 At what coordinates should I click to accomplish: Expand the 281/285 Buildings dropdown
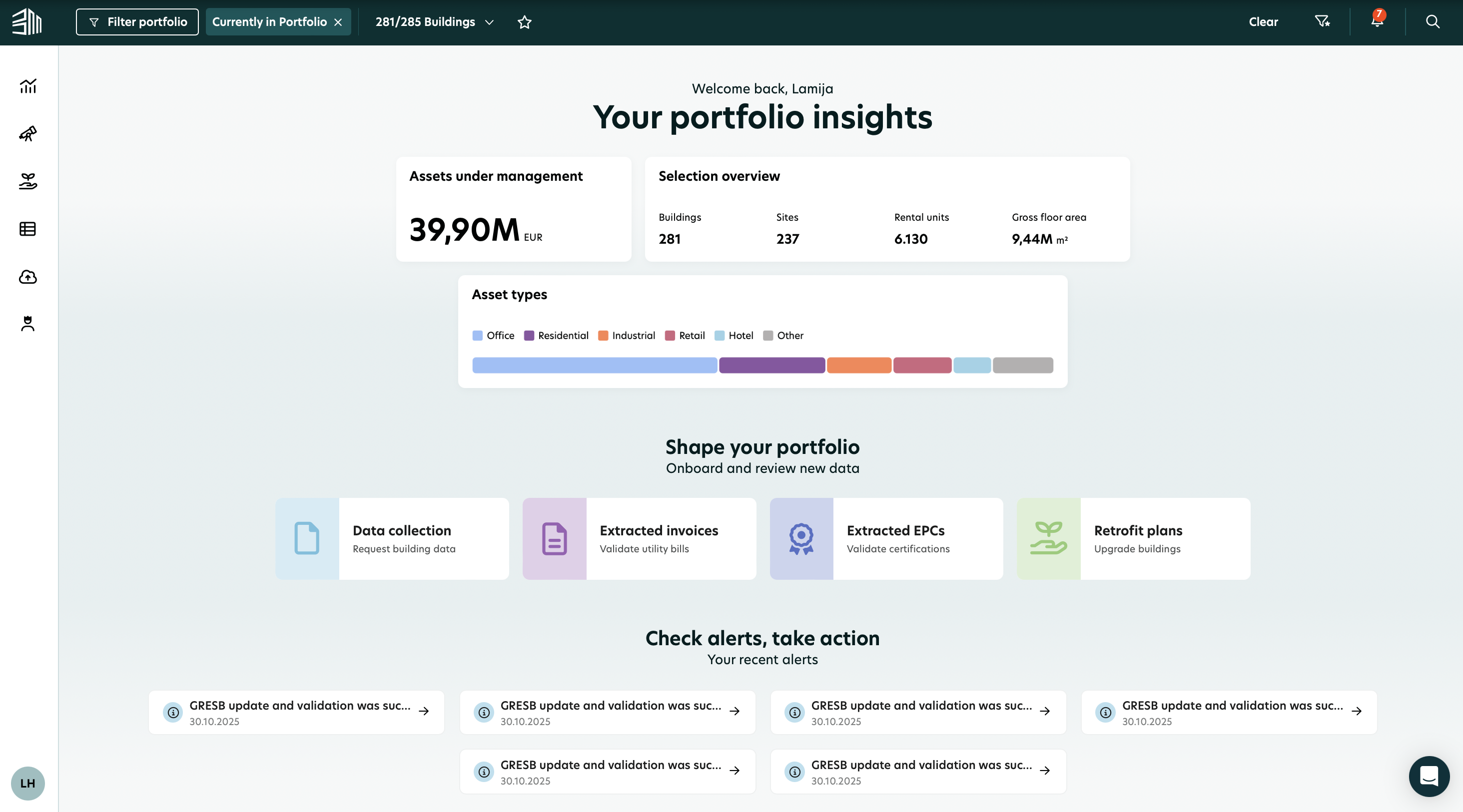[x=435, y=22]
